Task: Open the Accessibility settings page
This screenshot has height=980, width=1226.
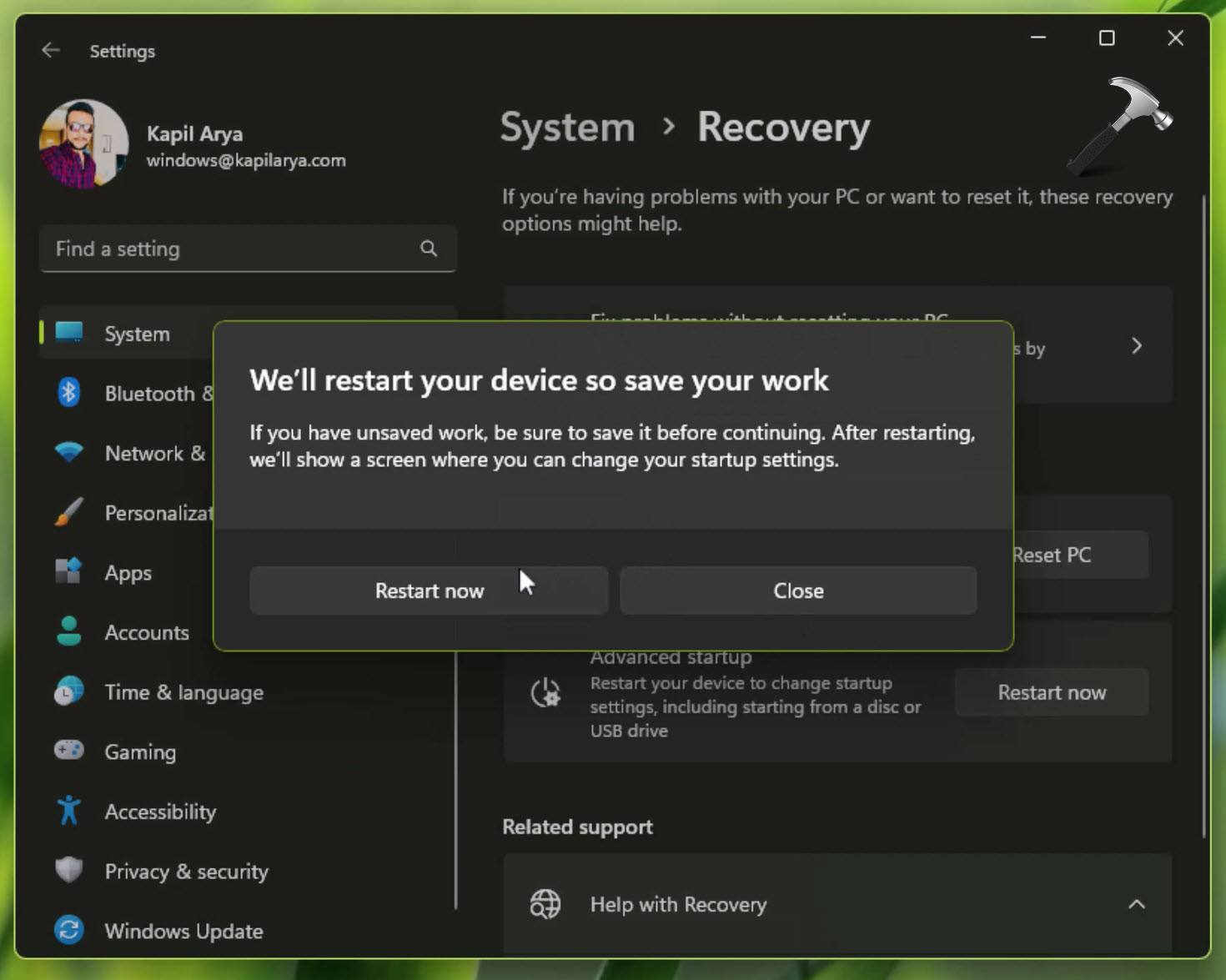Action: pos(160,812)
